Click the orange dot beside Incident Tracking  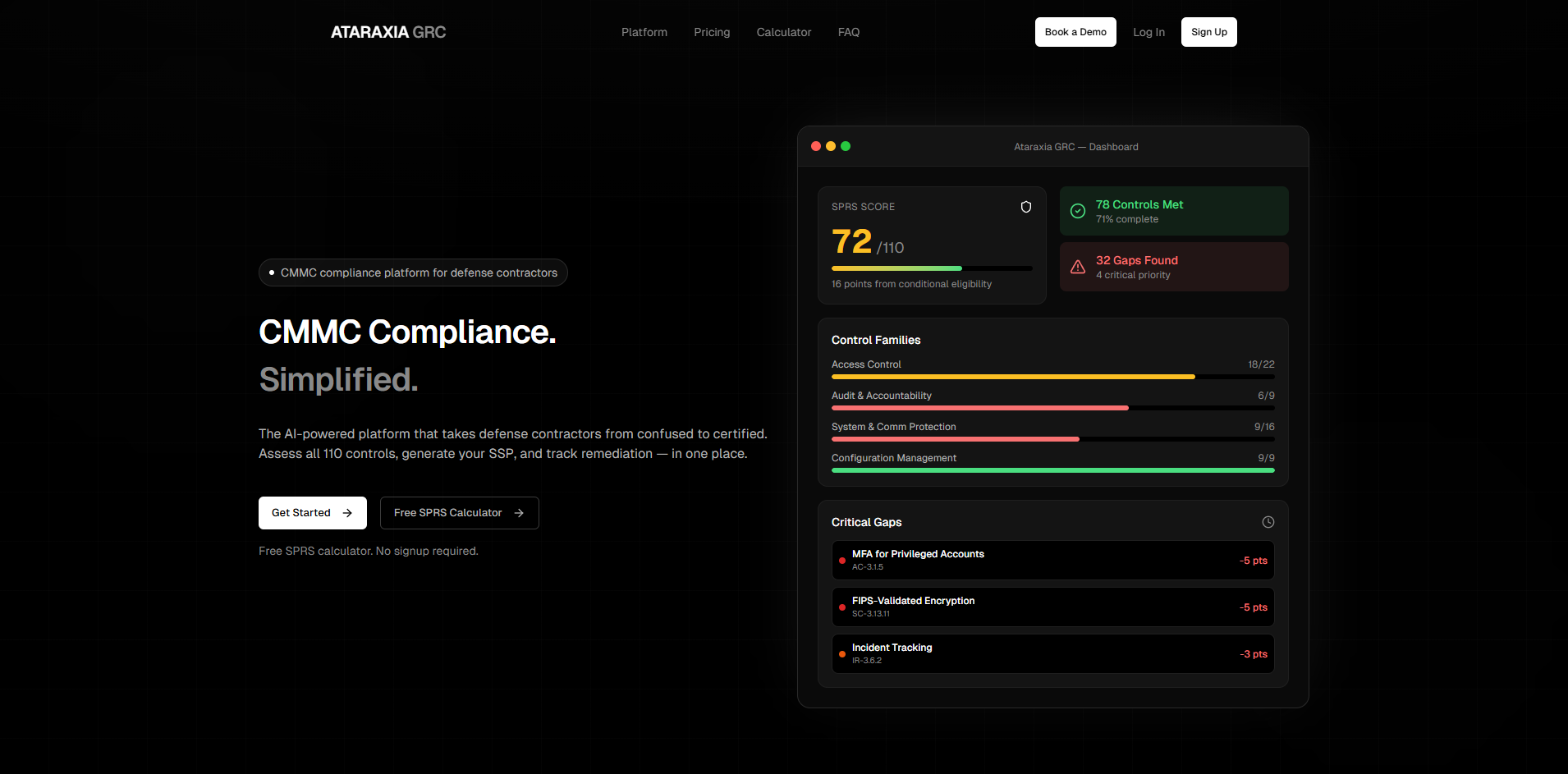[x=842, y=654]
